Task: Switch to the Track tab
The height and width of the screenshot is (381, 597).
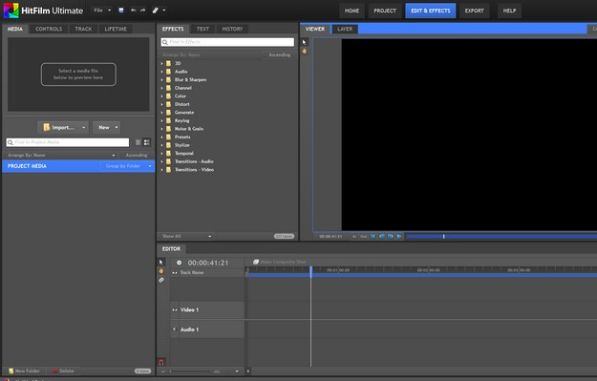Action: click(x=83, y=29)
